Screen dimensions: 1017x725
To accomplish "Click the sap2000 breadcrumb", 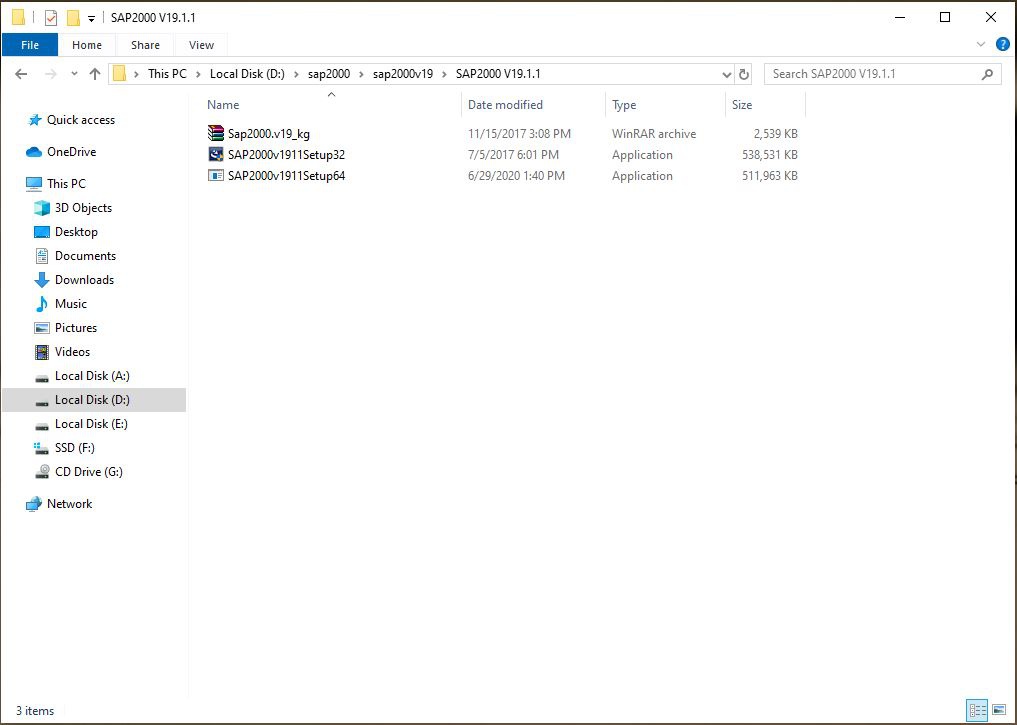I will 329,74.
